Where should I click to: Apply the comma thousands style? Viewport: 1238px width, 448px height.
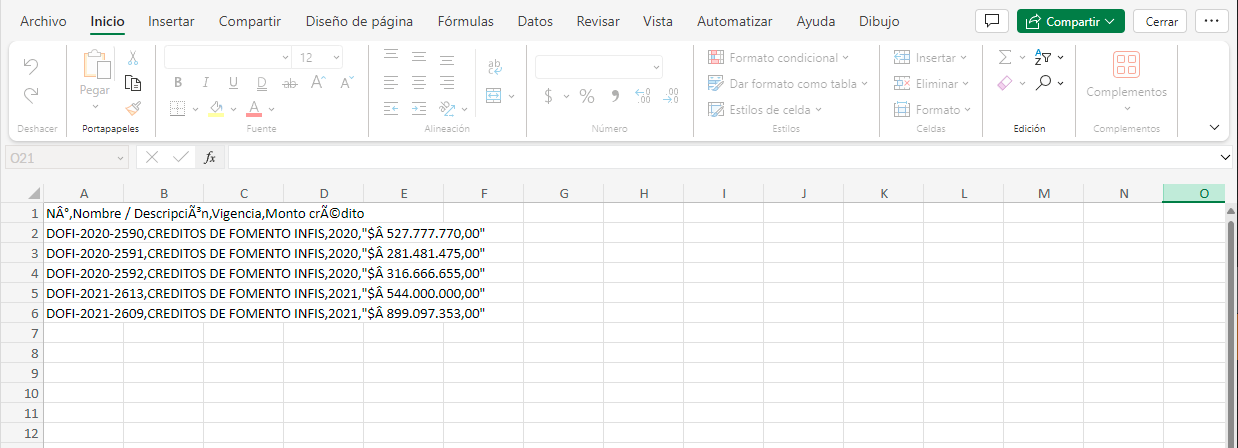pyautogui.click(x=614, y=96)
